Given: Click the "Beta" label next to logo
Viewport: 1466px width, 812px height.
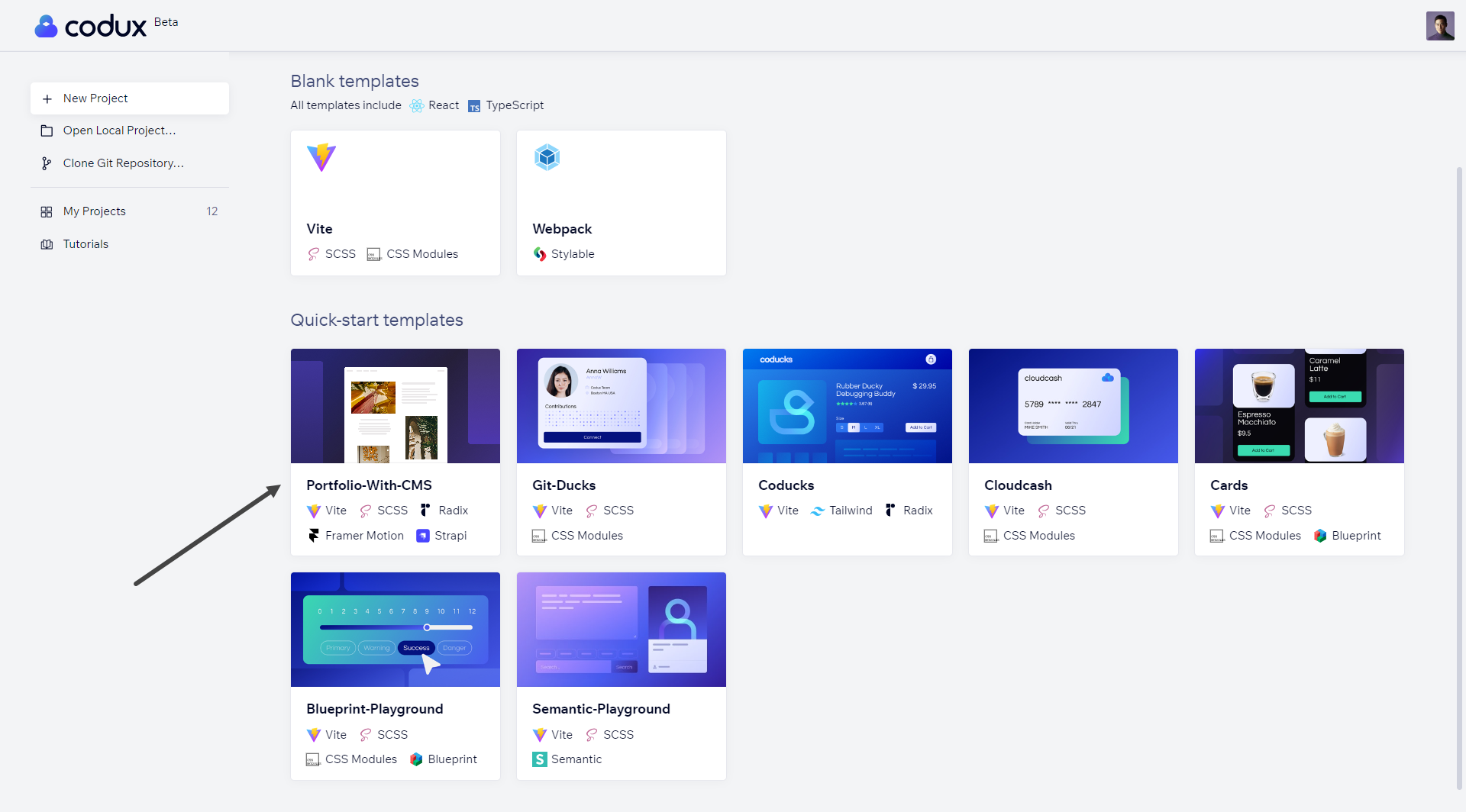Looking at the screenshot, I should [166, 22].
